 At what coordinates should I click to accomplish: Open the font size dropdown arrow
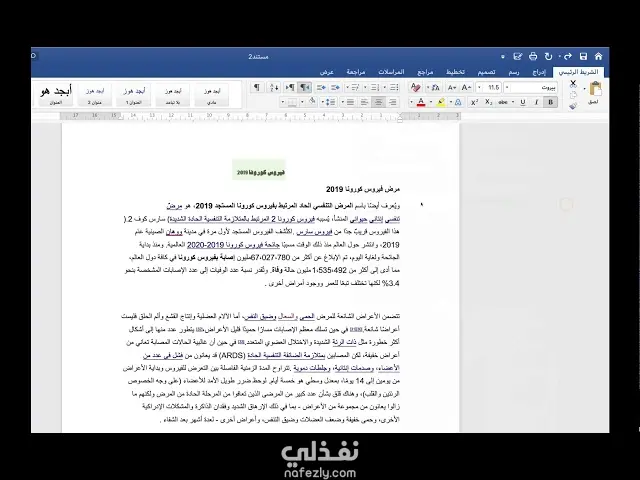(x=479, y=87)
